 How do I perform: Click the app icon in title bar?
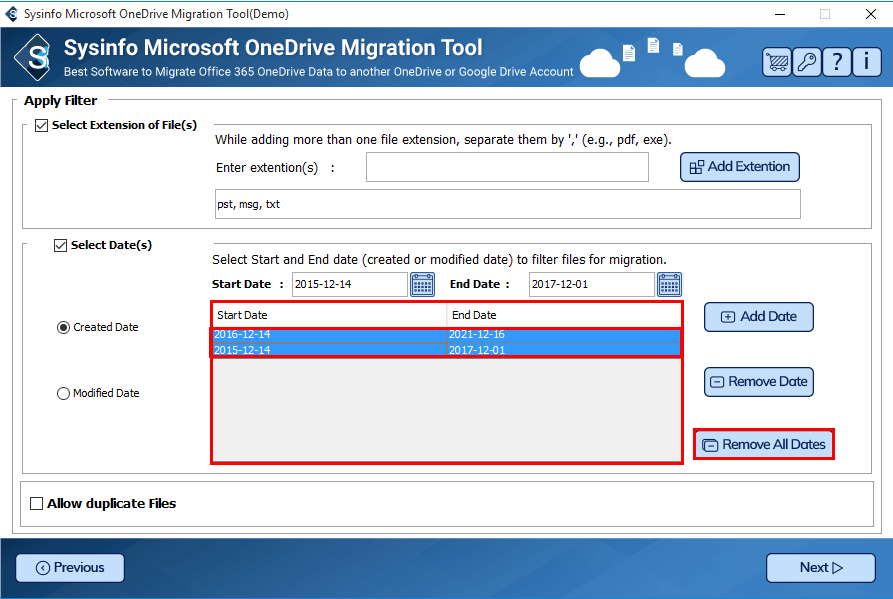(x=12, y=14)
